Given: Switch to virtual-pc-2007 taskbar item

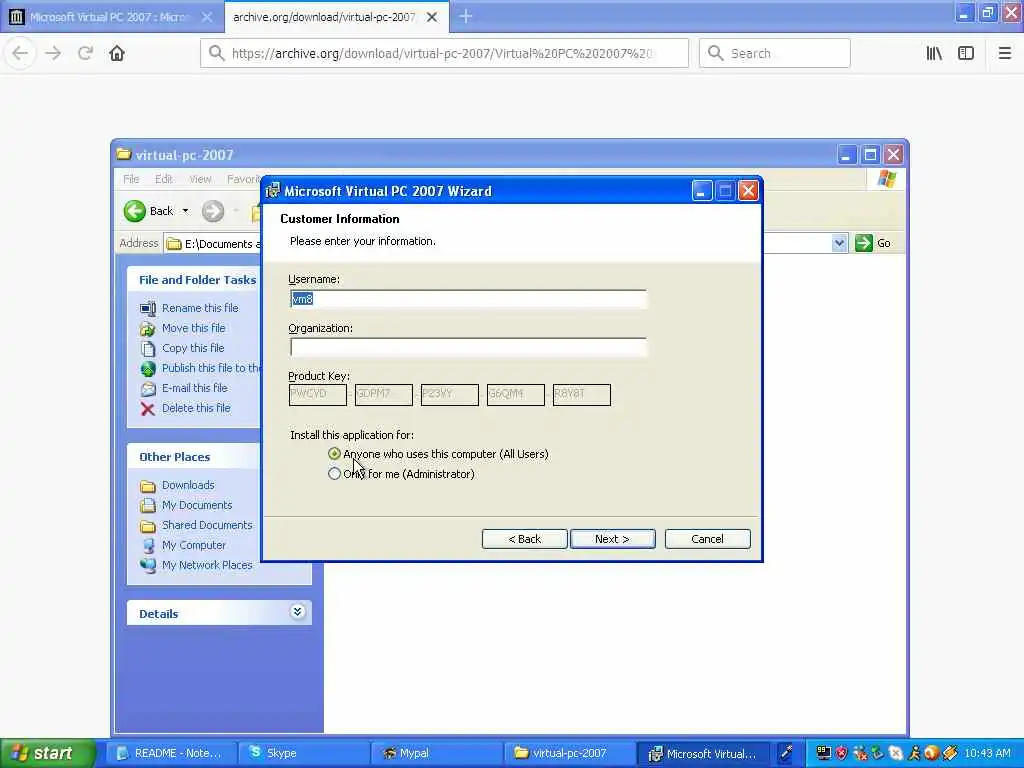Looking at the screenshot, I should (570, 753).
